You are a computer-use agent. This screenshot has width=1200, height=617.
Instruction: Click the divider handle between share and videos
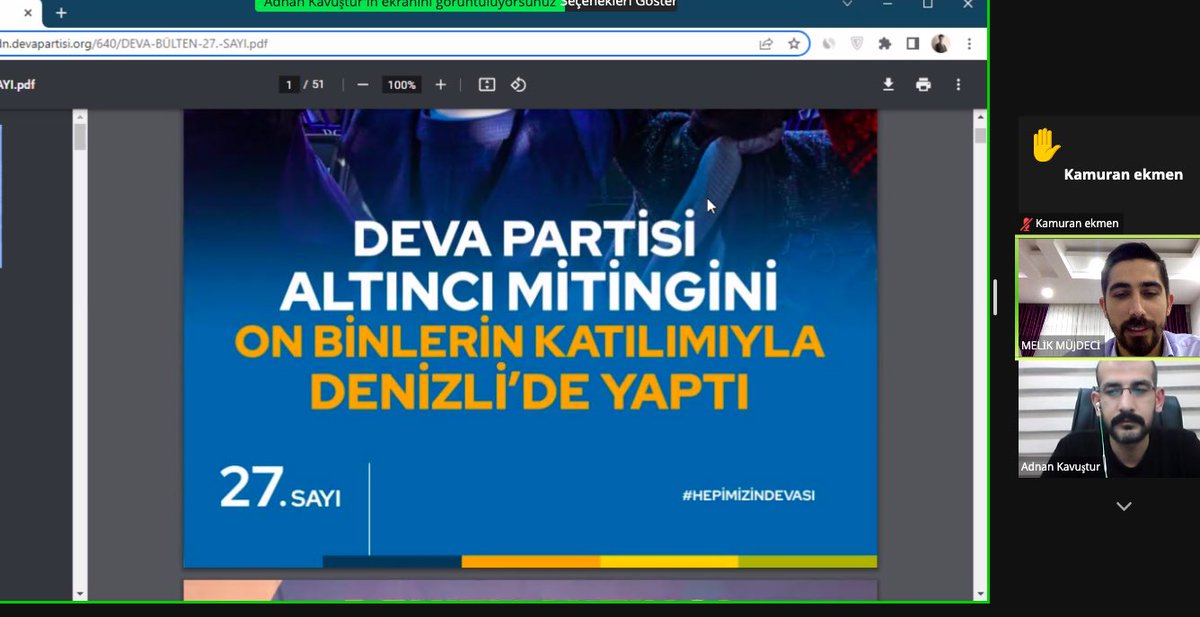[x=995, y=297]
